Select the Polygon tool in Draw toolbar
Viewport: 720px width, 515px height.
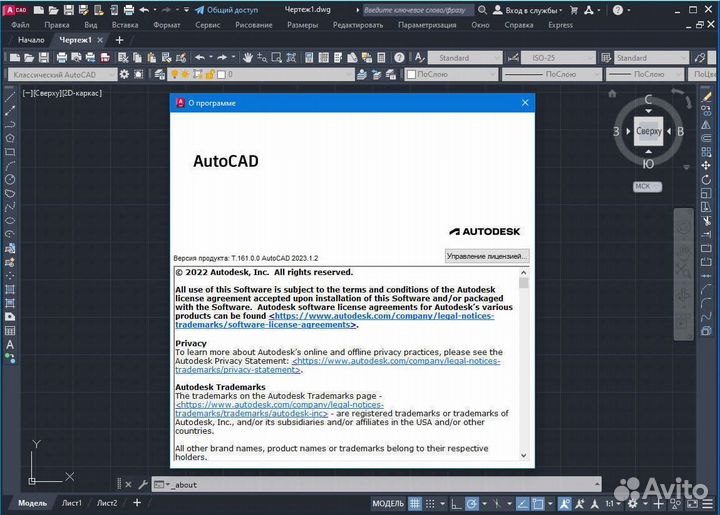coord(10,138)
